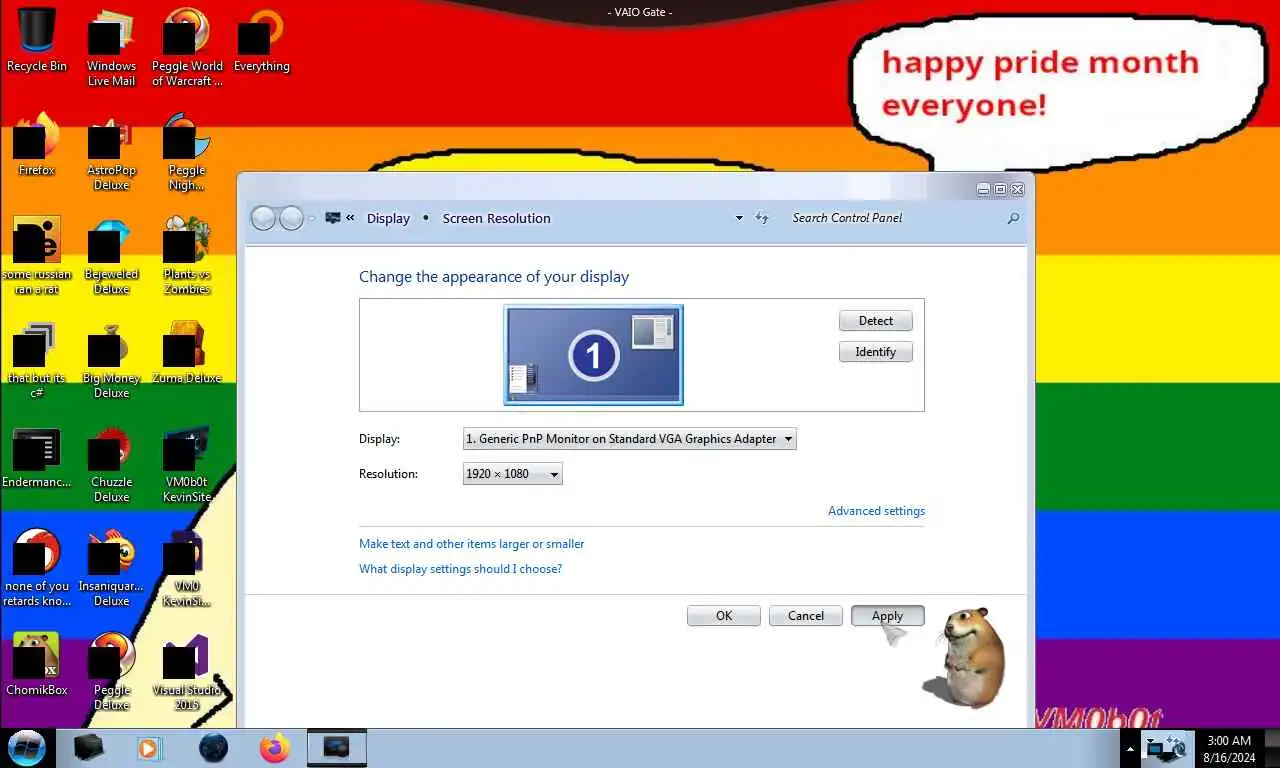This screenshot has height=768, width=1280.
Task: Click the search magnifier icon
Action: (x=1013, y=218)
